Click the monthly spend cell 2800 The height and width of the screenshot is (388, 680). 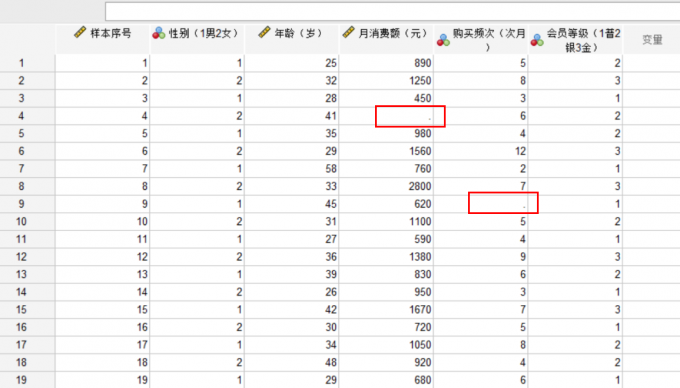coord(386,186)
